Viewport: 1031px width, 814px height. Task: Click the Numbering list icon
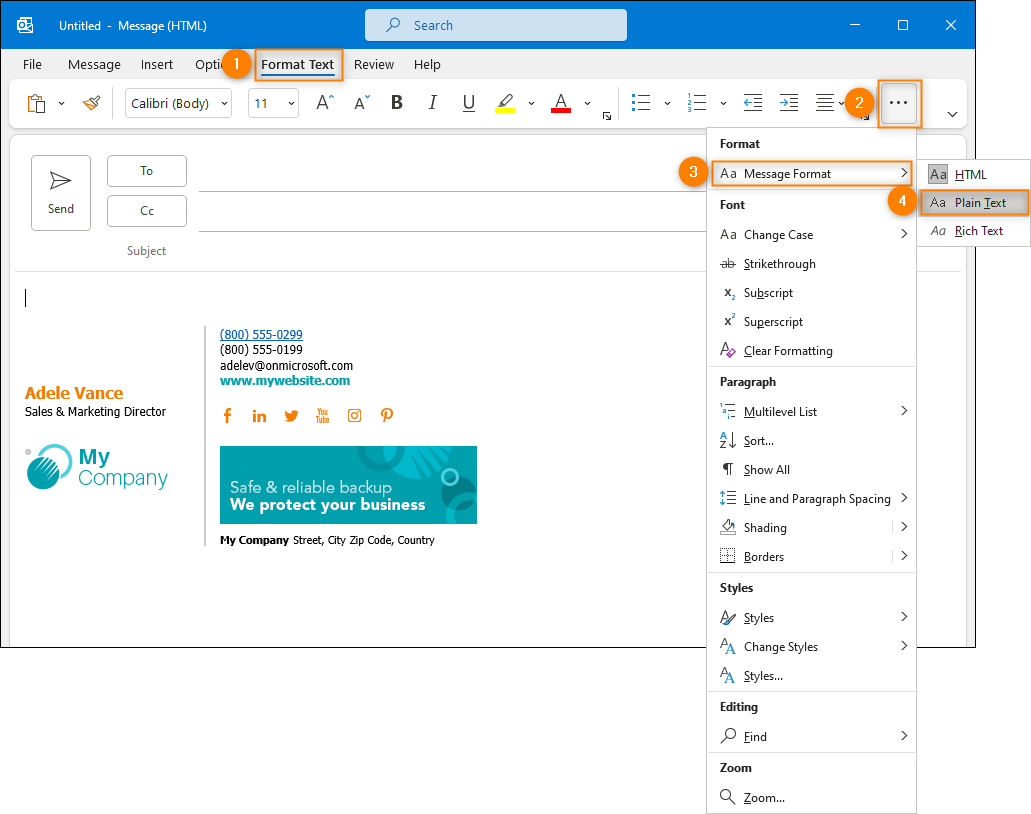click(696, 103)
